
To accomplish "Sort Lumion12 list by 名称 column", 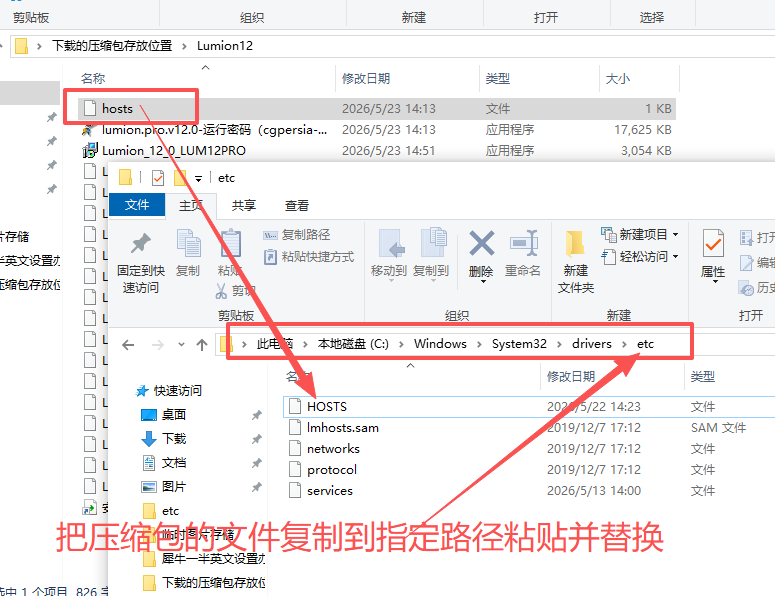I will click(93, 79).
